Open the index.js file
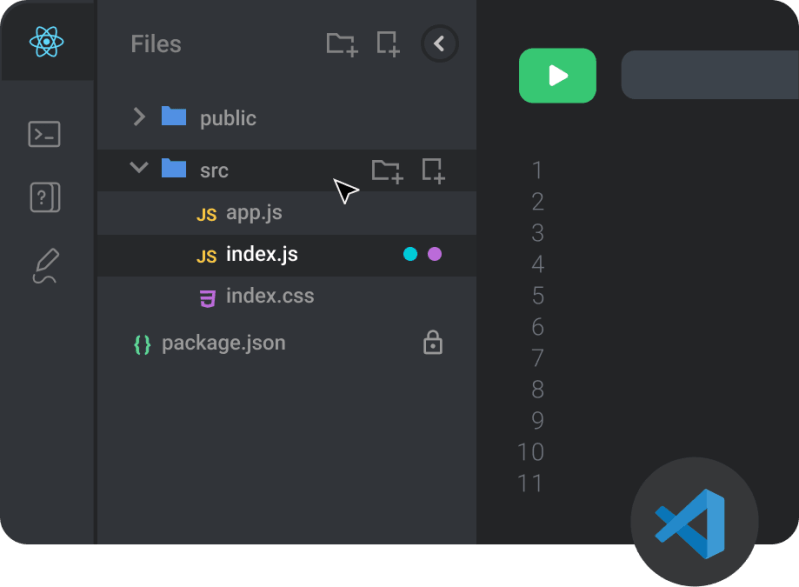 tap(287, 255)
